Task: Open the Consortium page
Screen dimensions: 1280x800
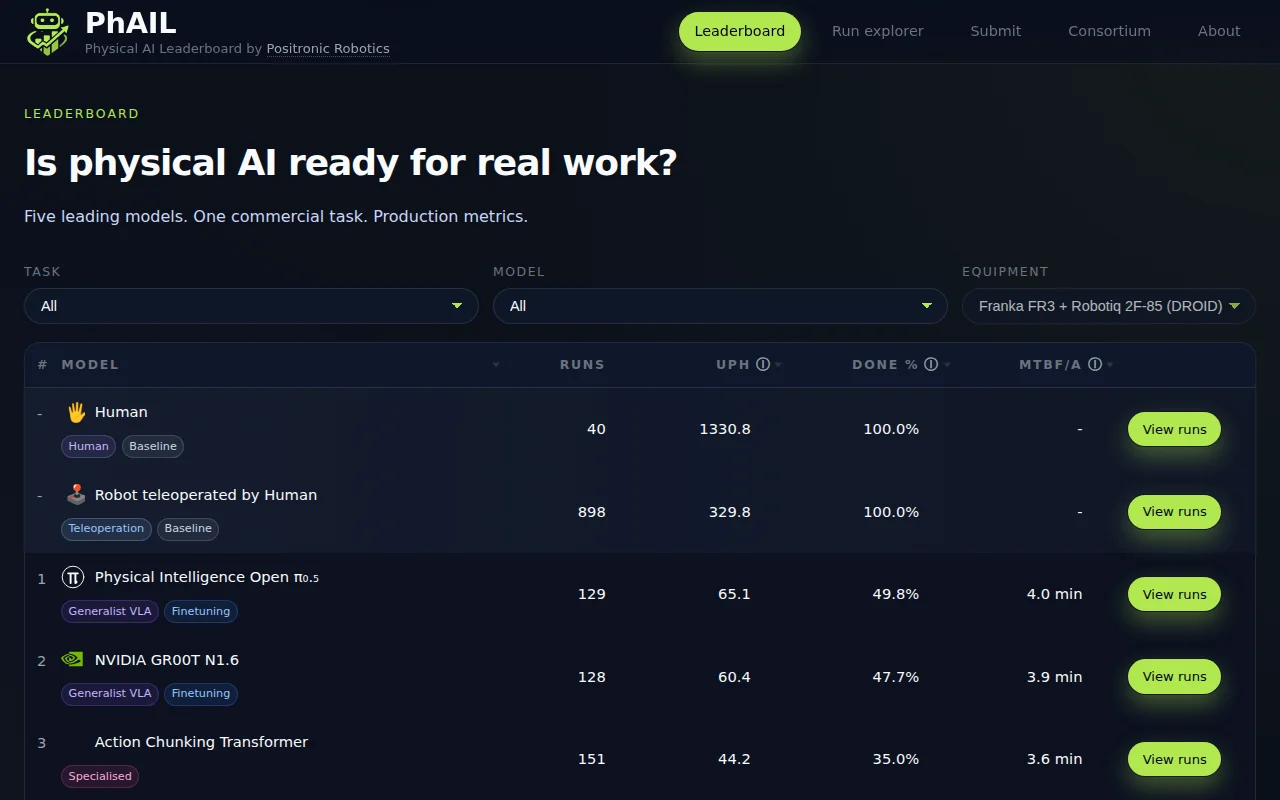Action: (x=1109, y=31)
